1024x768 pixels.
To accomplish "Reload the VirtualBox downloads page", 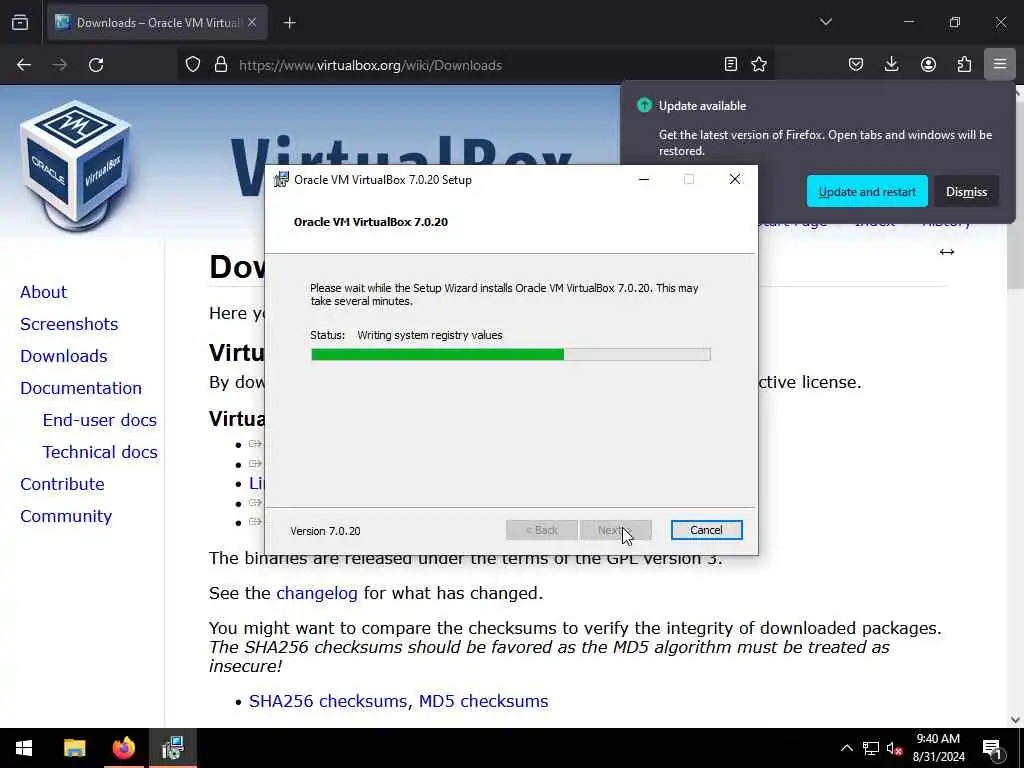I will coord(96,65).
